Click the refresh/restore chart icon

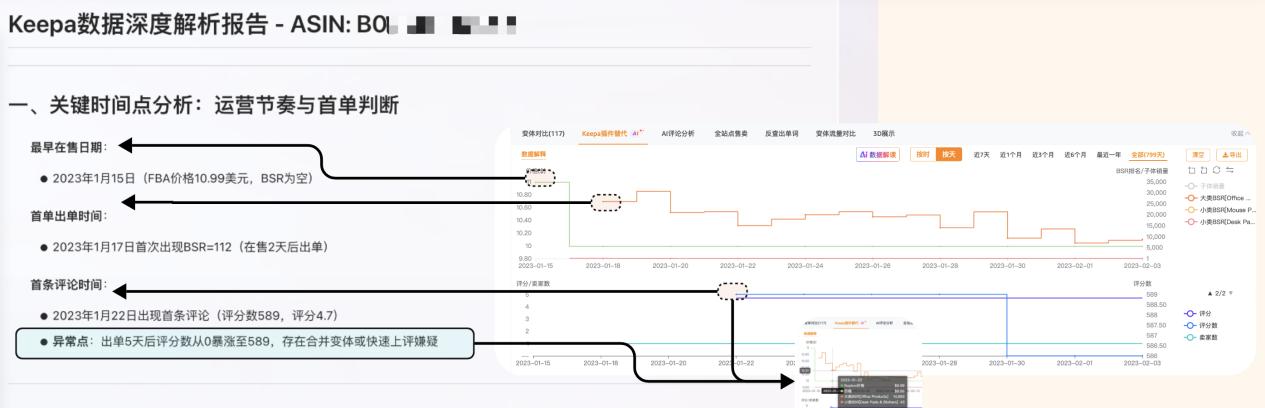click(x=1215, y=171)
